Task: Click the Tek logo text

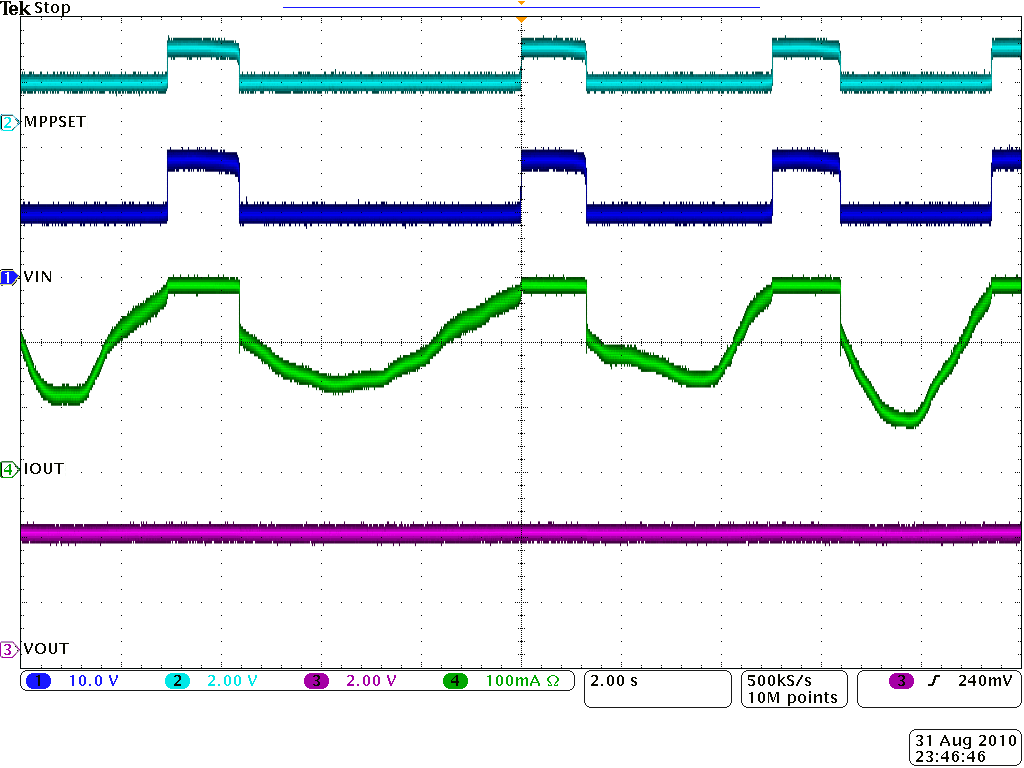Action: pyautogui.click(x=16, y=8)
